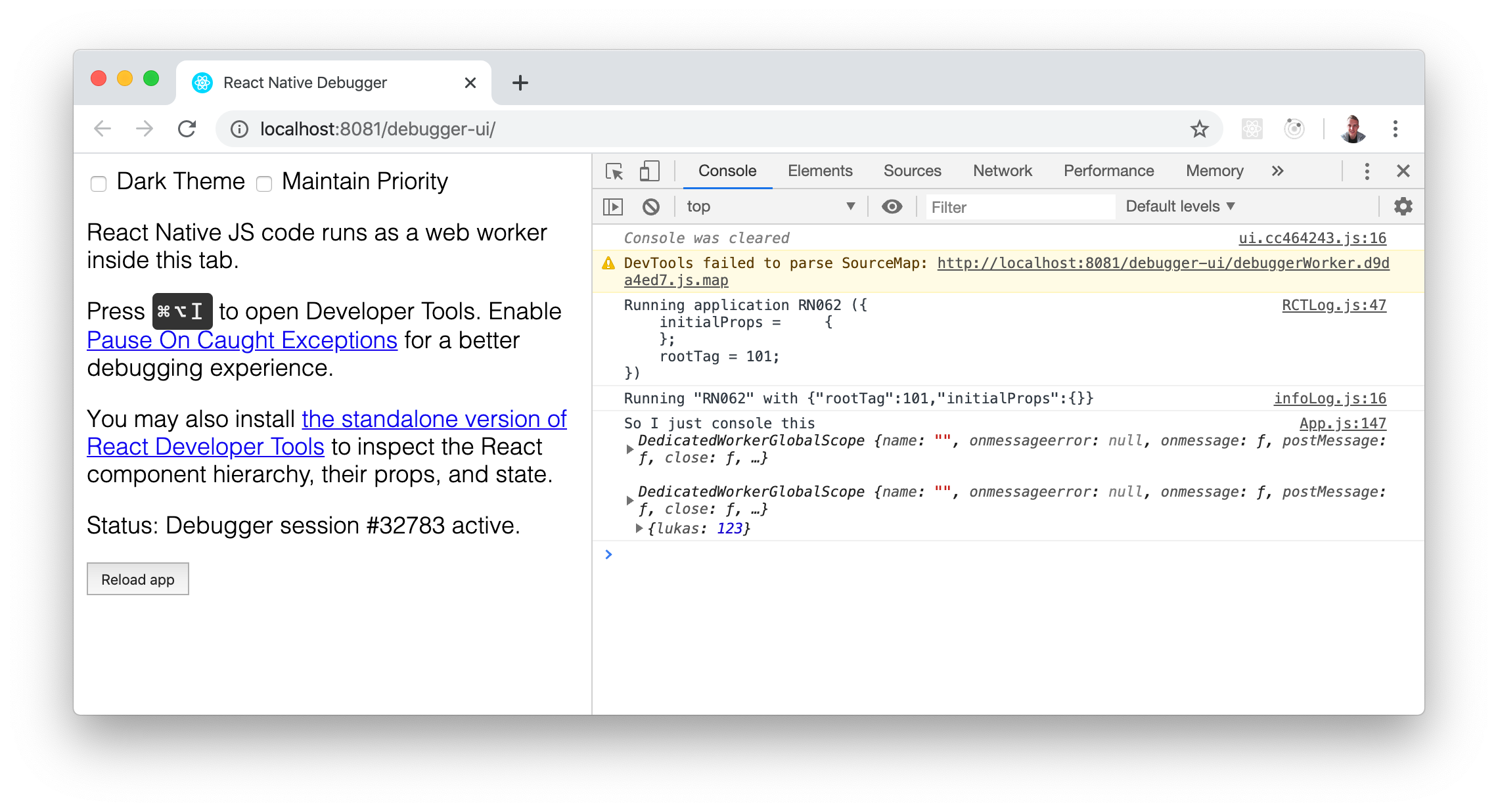Viewport: 1498px width, 812px height.
Task: Open the Pause On Caught Exceptions link
Action: [242, 340]
